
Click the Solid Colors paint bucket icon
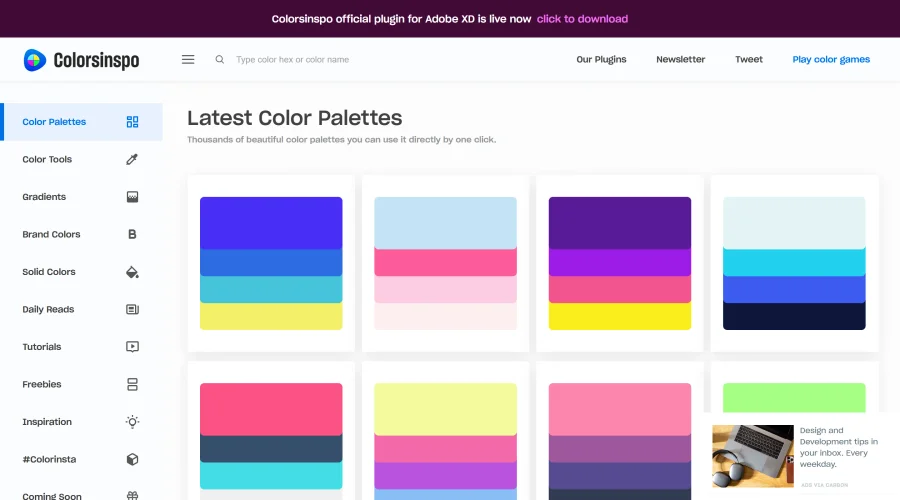(x=132, y=272)
